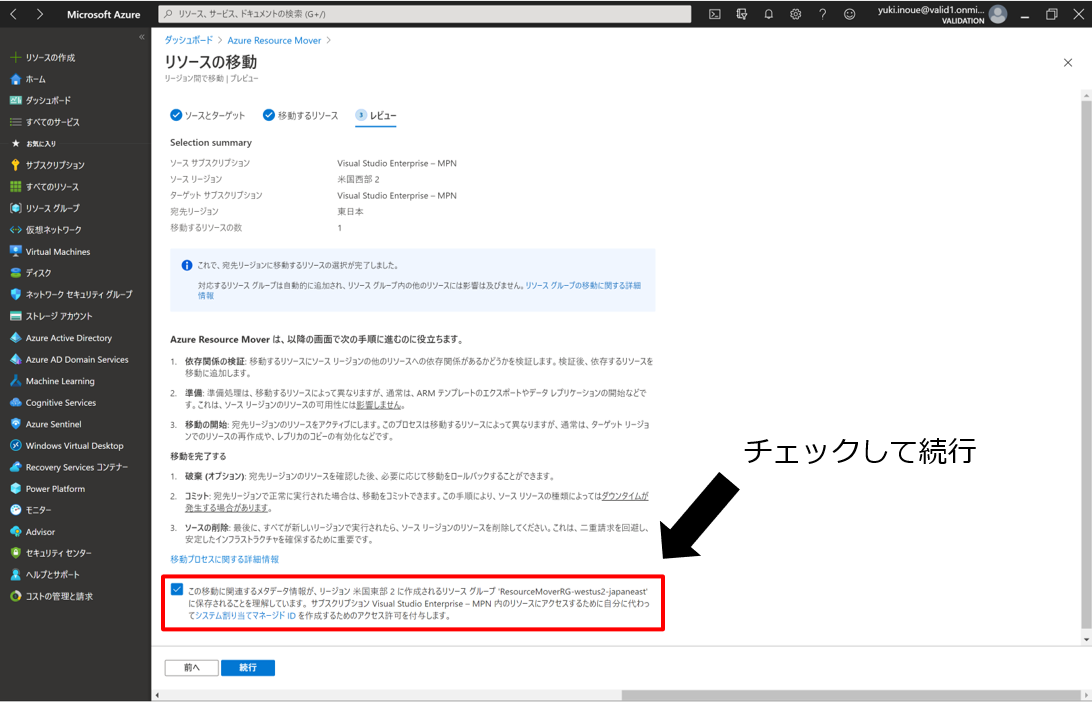Image resolution: width=1092 pixels, height=702 pixels.
Task: Click the vertical scrollbar of the blade
Action: (x=1086, y=362)
